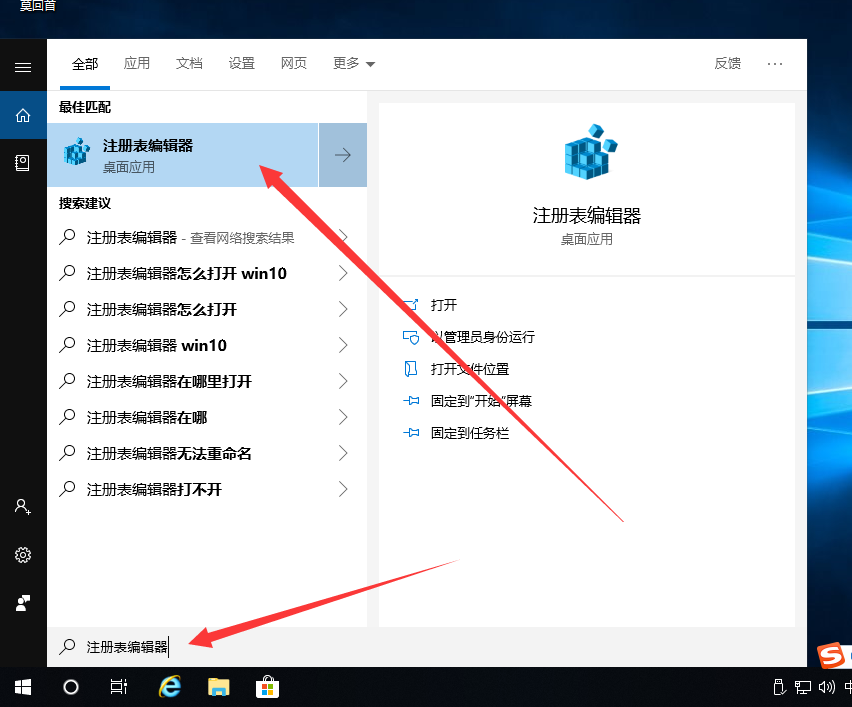Click the arrow beside 注册表编辑器 best match
Screen dimensions: 852x707
click(x=343, y=154)
